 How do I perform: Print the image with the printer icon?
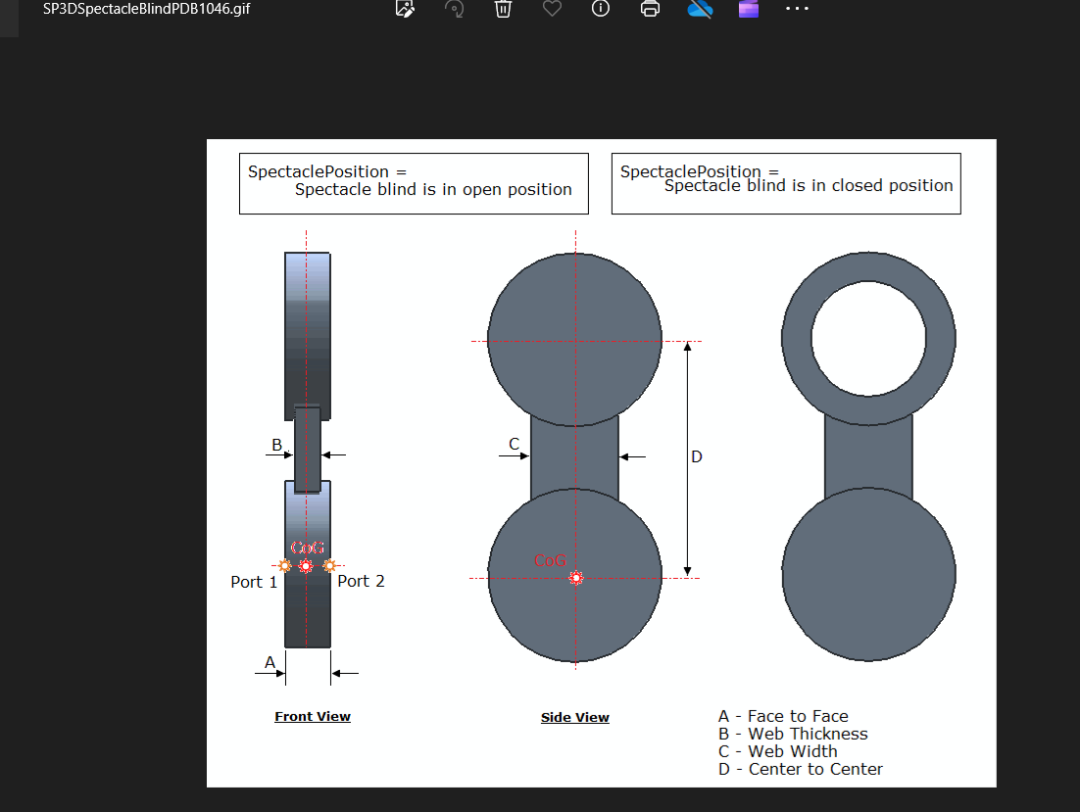click(x=650, y=8)
